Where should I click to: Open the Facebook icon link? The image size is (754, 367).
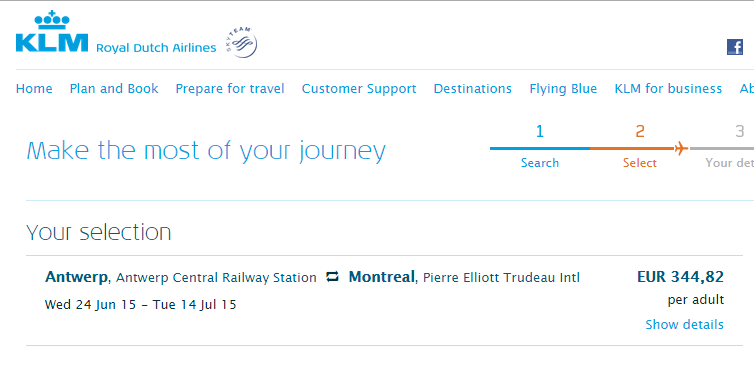(x=735, y=47)
